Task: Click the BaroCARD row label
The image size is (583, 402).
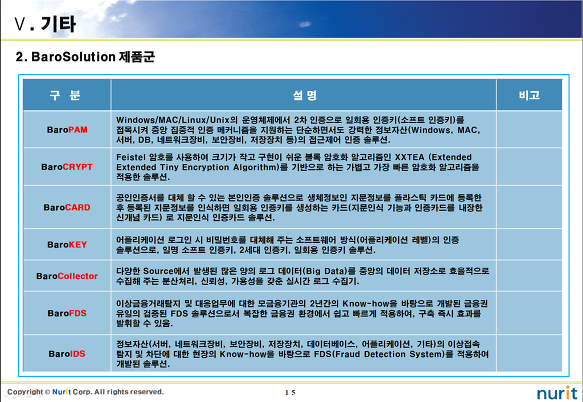Action: (67, 207)
